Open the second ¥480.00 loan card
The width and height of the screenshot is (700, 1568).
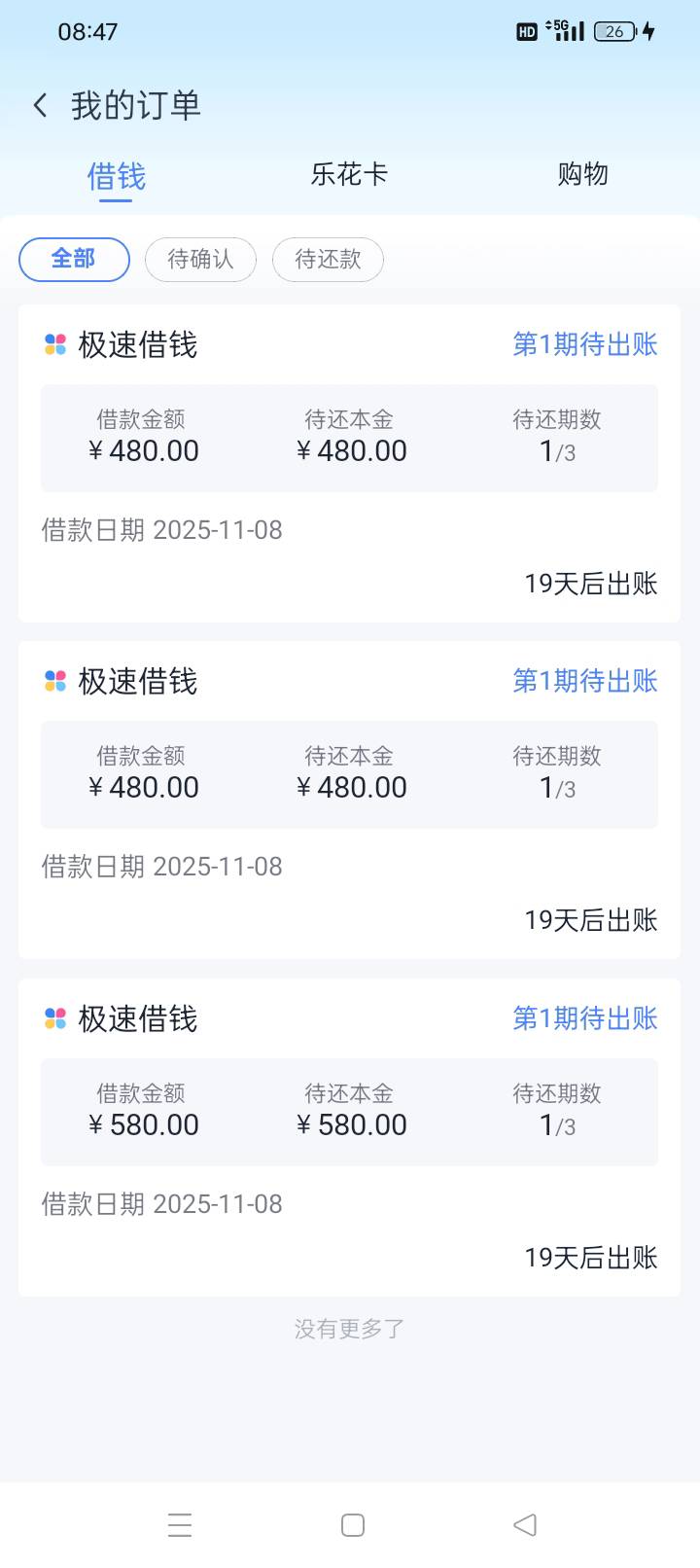tap(349, 800)
